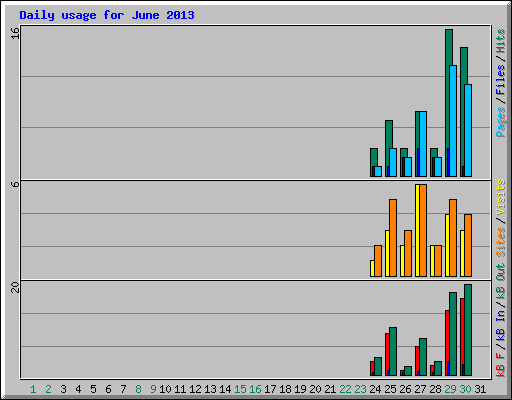The height and width of the screenshot is (400, 512).
Task: Click day "9" on the x-axis
Action: pos(153,389)
